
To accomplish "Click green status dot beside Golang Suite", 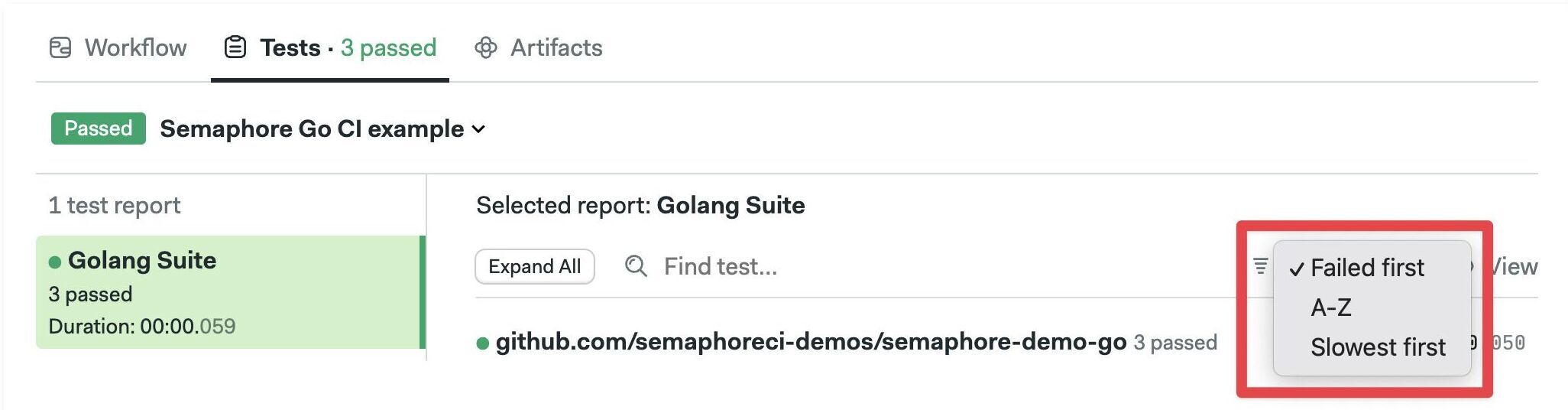I will [x=55, y=262].
